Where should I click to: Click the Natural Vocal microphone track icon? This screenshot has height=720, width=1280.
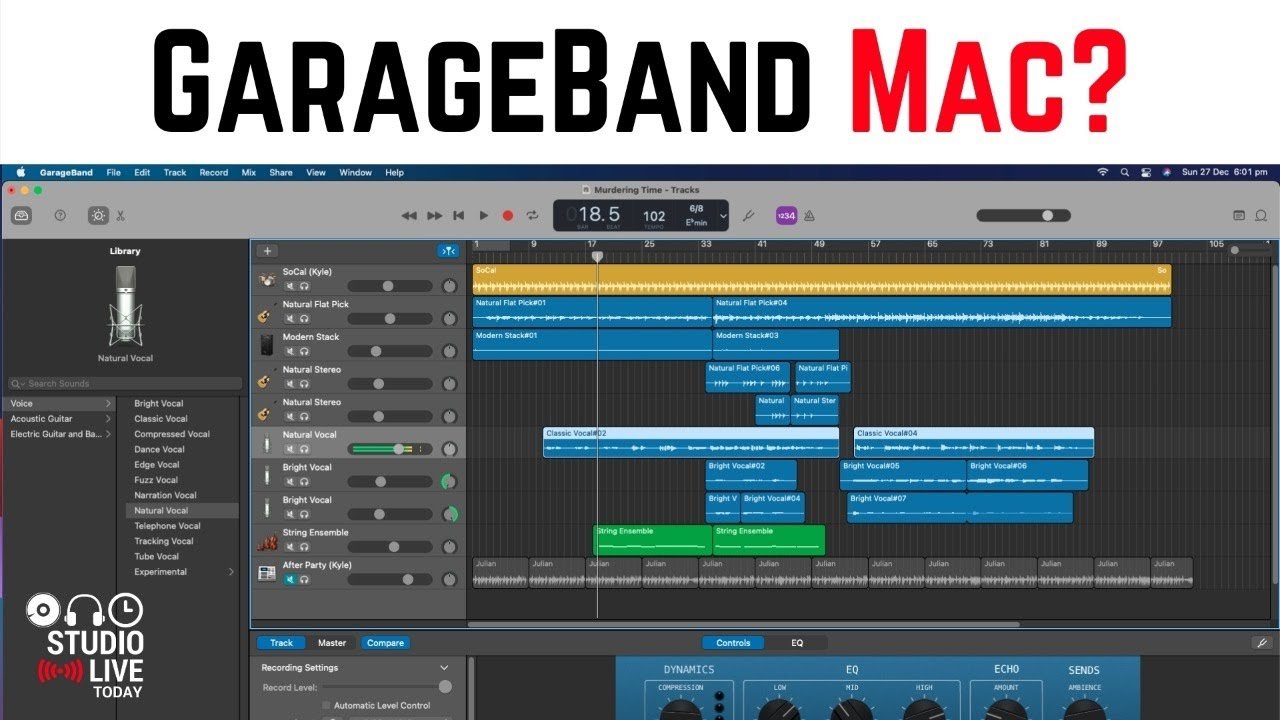point(266,443)
